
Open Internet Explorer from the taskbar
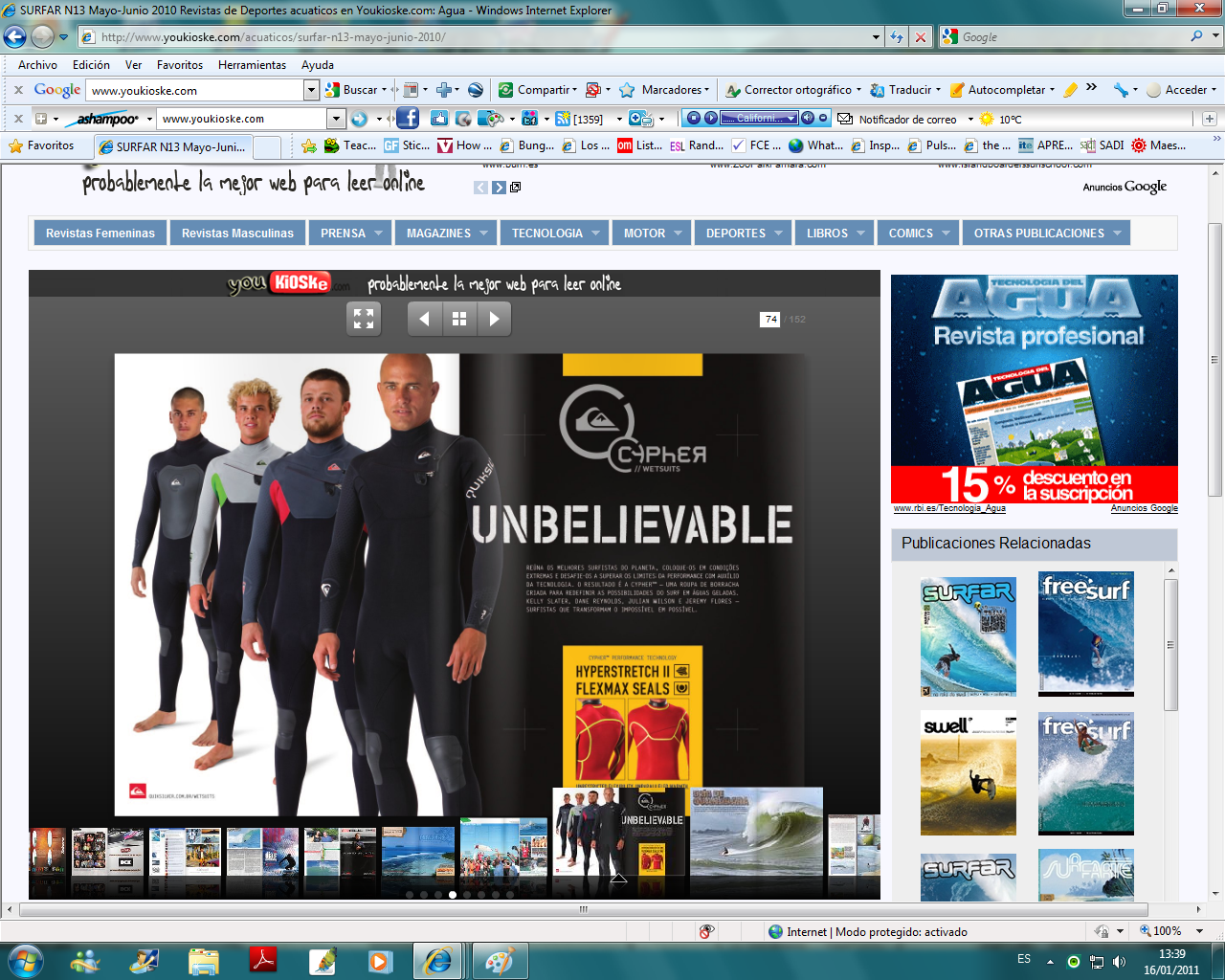(438, 961)
